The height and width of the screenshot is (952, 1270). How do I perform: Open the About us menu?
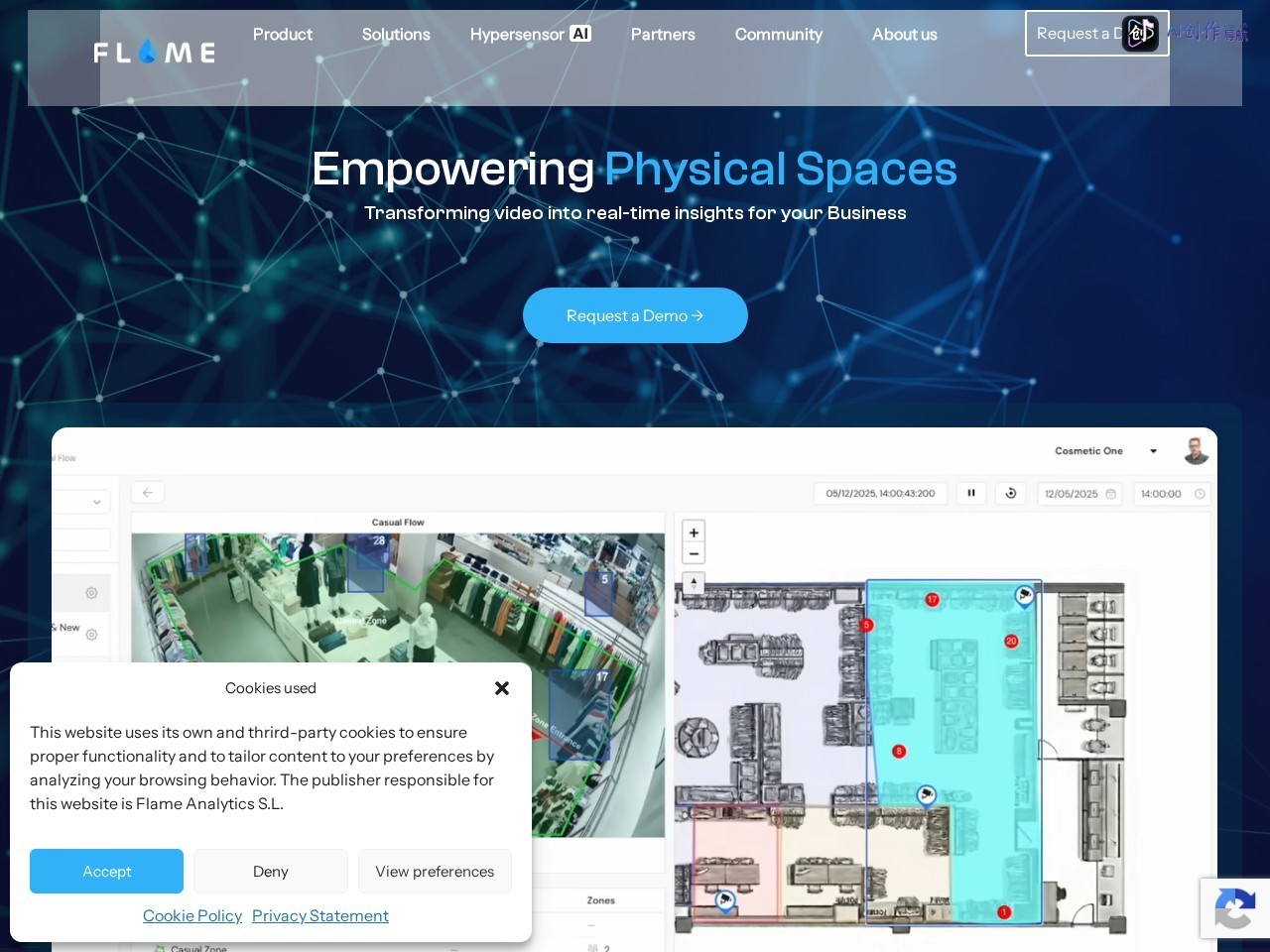pyautogui.click(x=904, y=35)
